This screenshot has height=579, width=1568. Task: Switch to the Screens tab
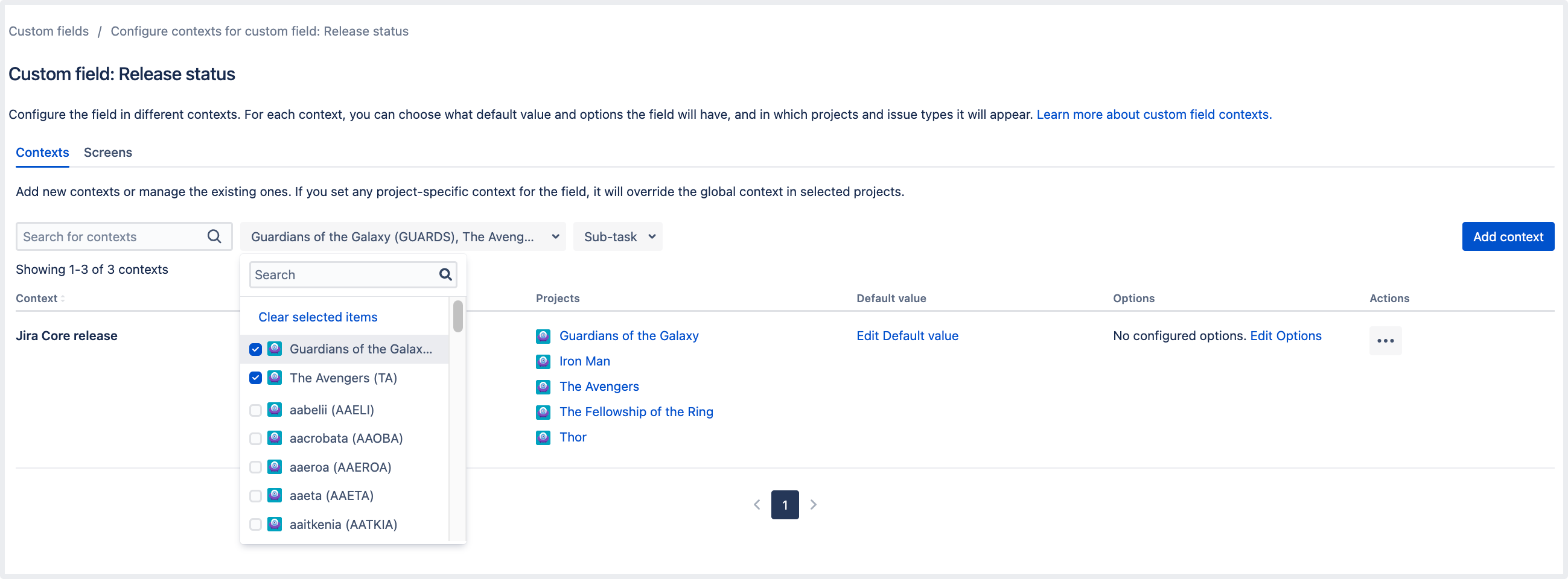coord(108,153)
